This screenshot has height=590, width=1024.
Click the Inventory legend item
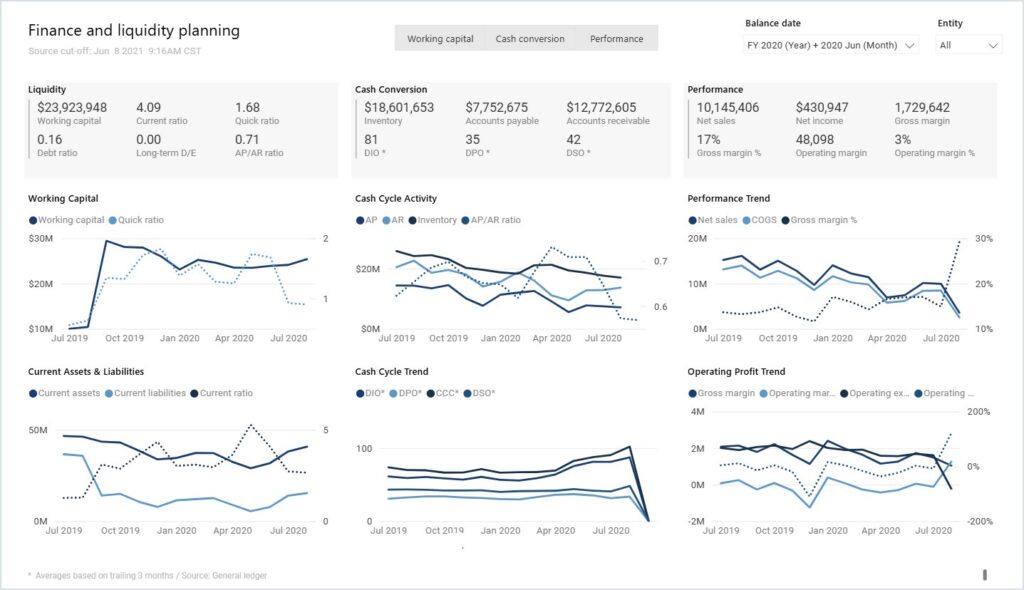pyautogui.click(x=432, y=220)
